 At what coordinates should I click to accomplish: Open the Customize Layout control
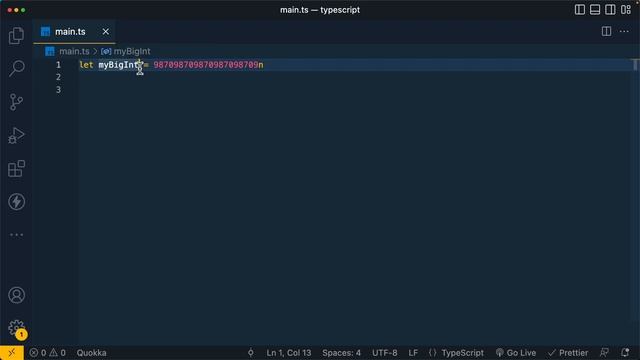click(x=626, y=10)
